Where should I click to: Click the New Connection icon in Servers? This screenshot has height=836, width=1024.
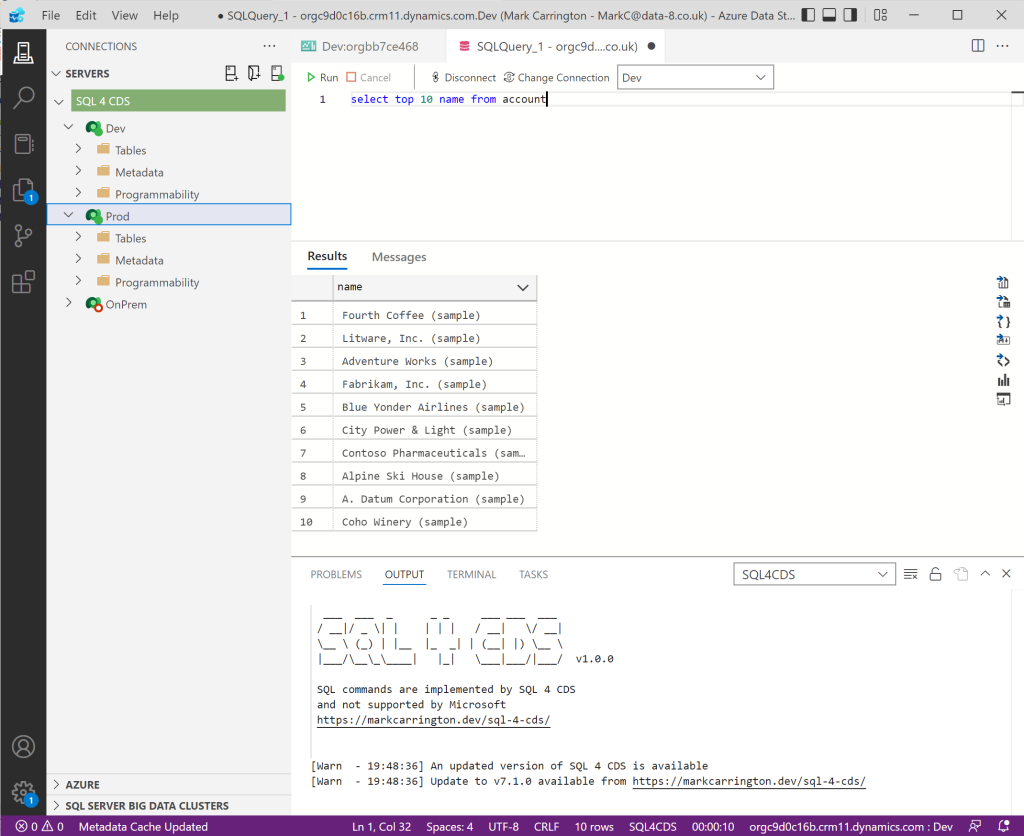pos(231,73)
